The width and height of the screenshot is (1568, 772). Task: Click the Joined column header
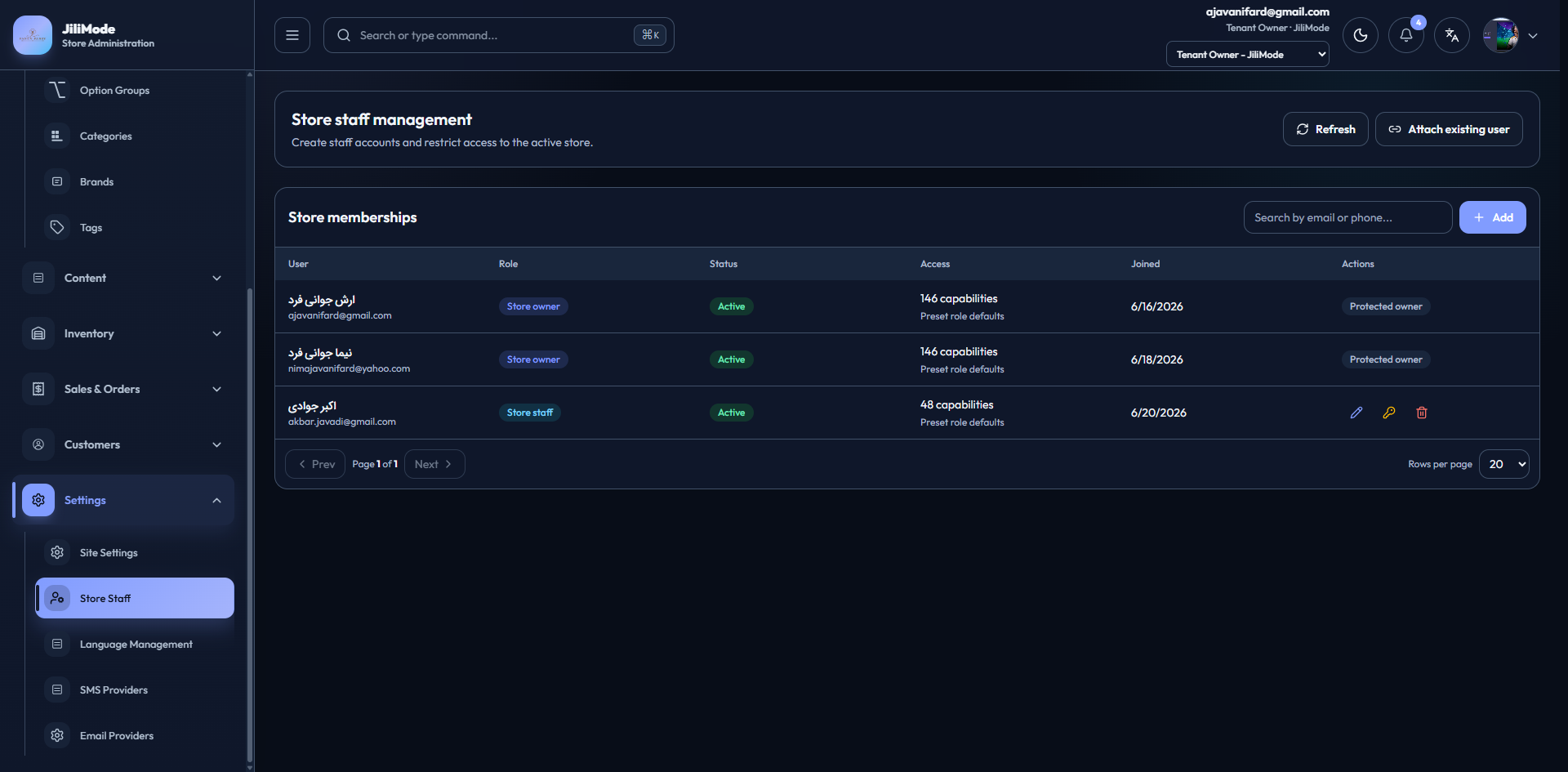pyautogui.click(x=1145, y=264)
